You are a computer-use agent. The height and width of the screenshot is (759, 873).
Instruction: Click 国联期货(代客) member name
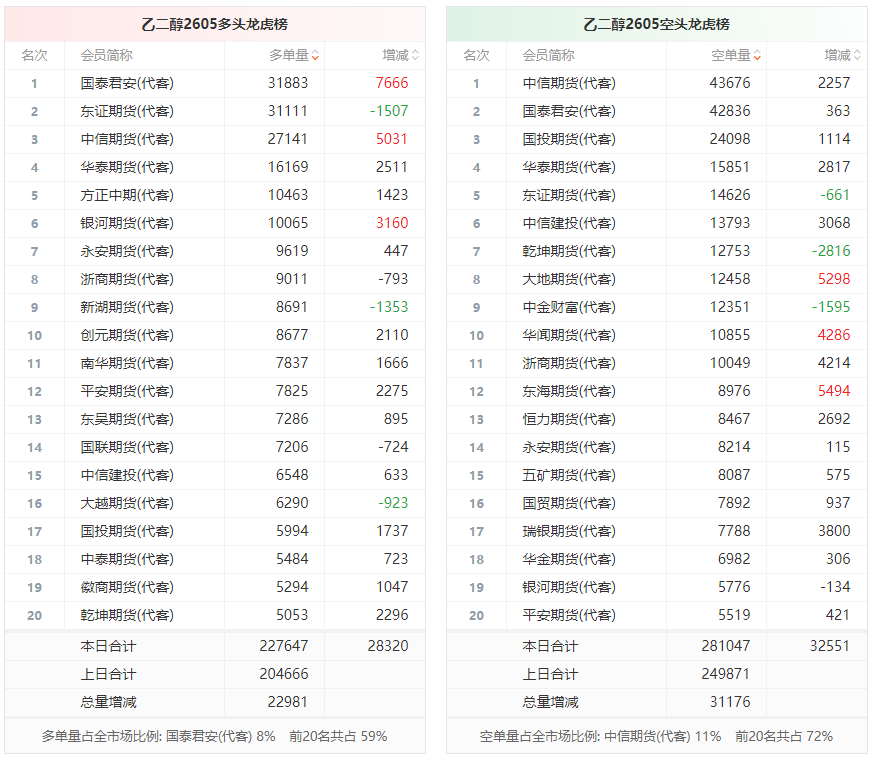127,447
